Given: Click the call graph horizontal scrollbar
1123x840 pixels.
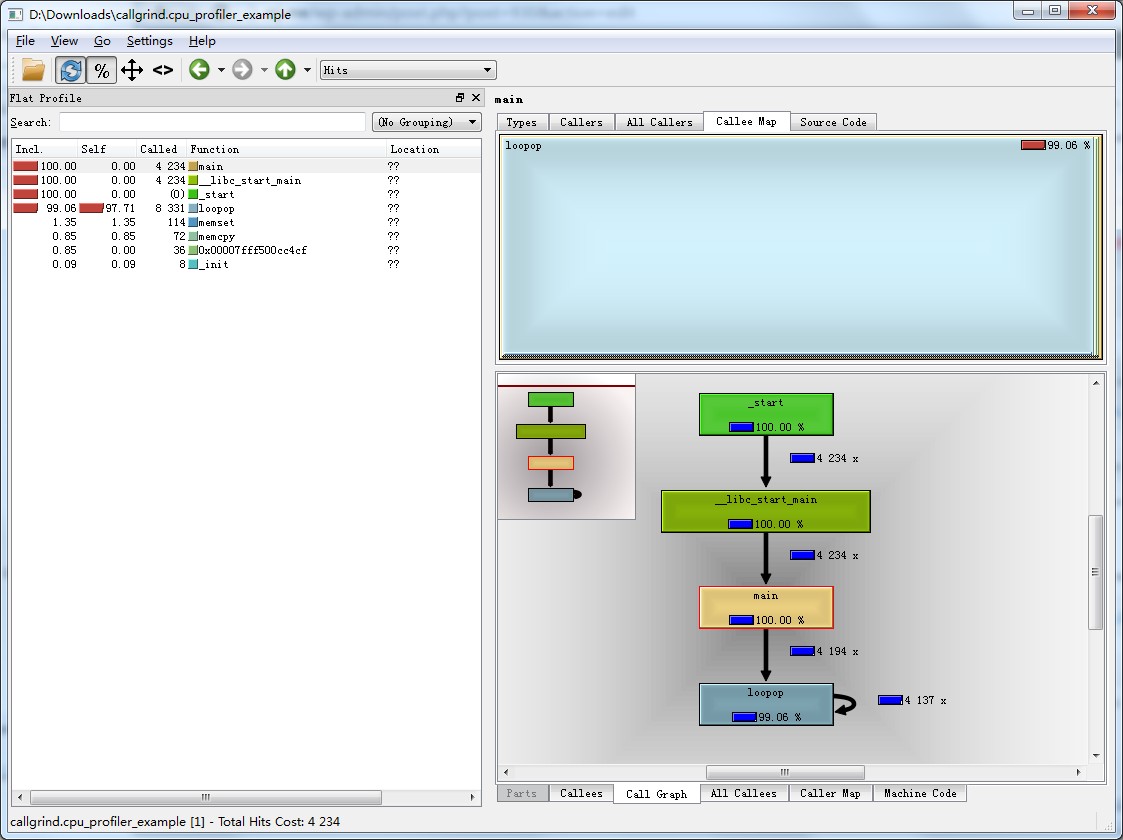Looking at the screenshot, I should tap(785, 772).
